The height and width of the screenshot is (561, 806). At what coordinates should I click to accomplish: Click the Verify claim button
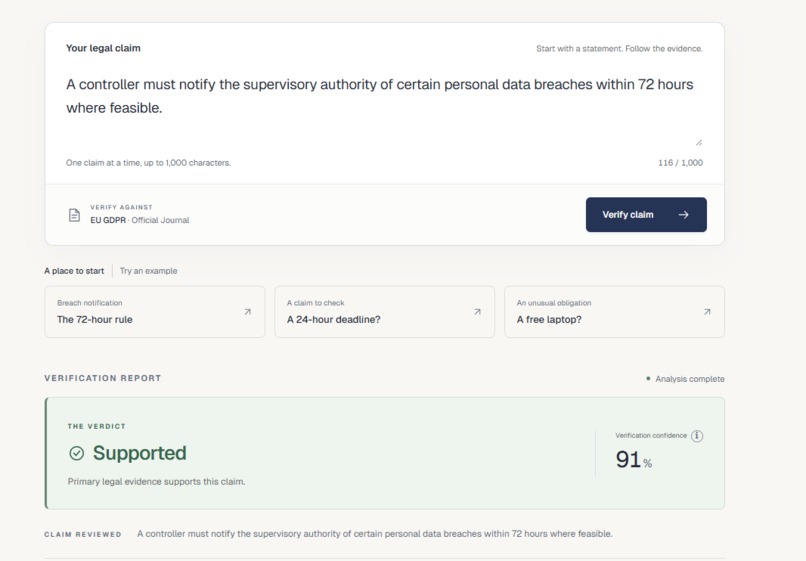click(646, 214)
